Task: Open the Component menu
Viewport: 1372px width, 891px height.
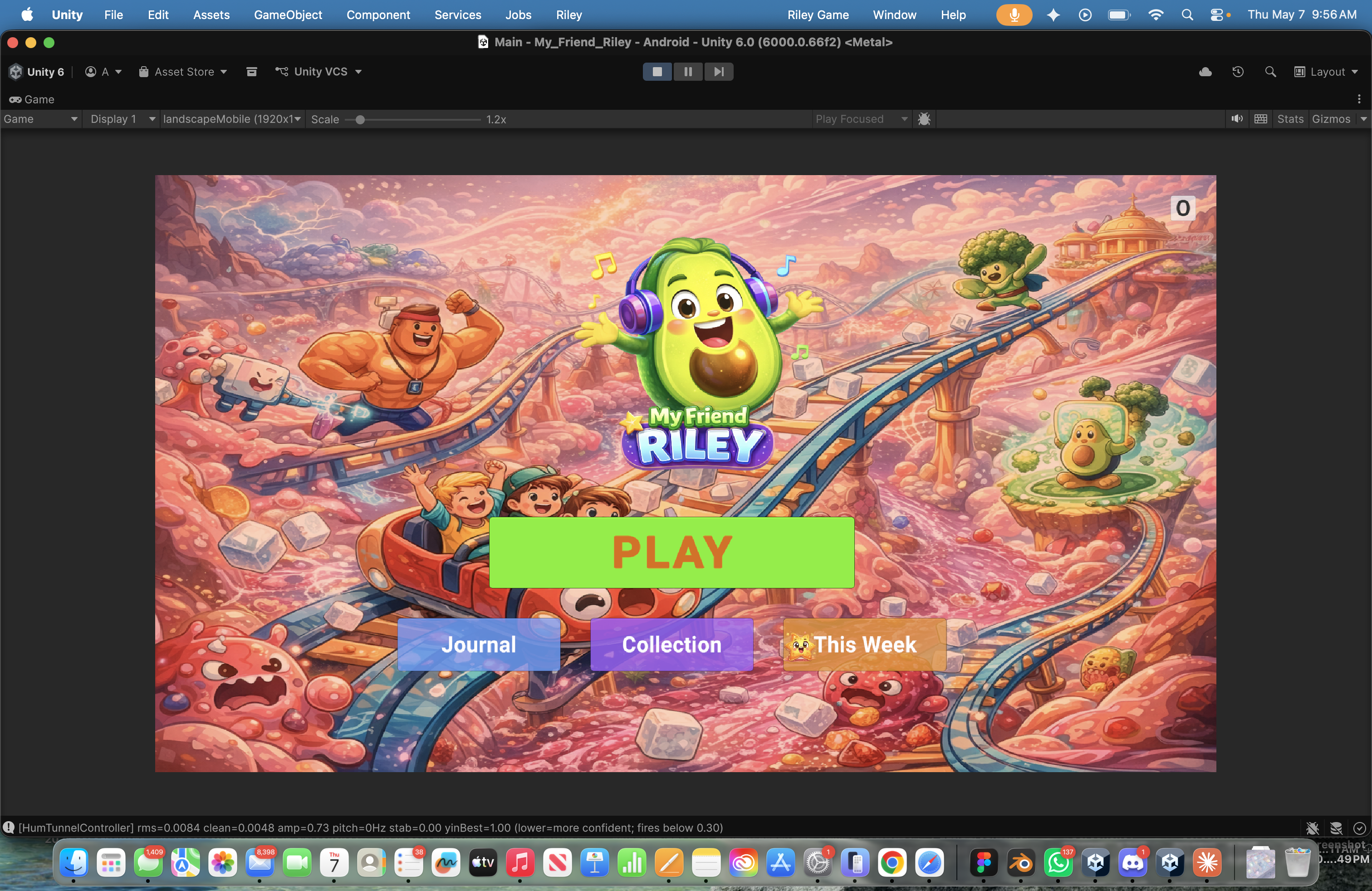Action: [x=378, y=15]
